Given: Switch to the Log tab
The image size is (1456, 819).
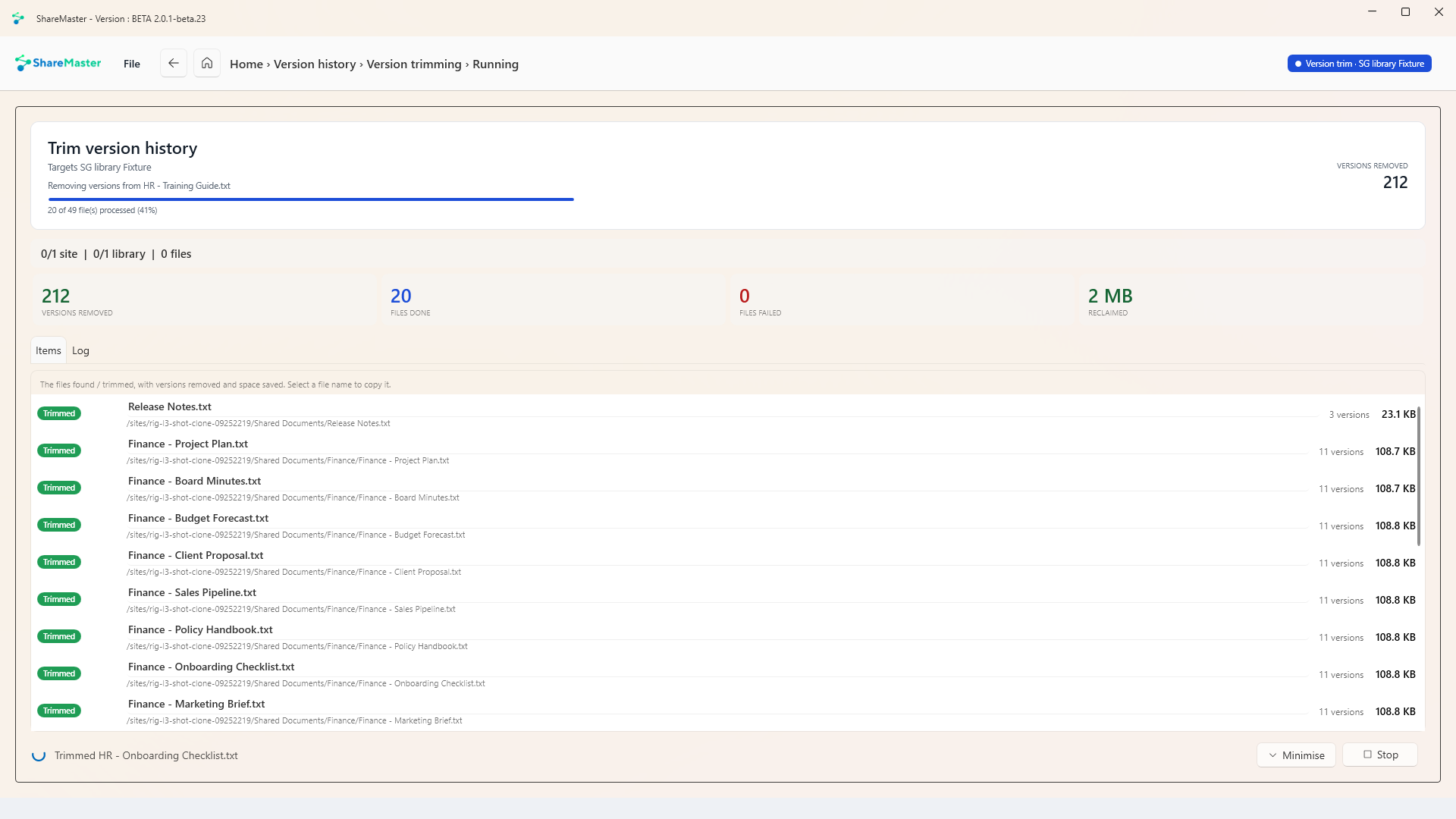Looking at the screenshot, I should pos(80,350).
